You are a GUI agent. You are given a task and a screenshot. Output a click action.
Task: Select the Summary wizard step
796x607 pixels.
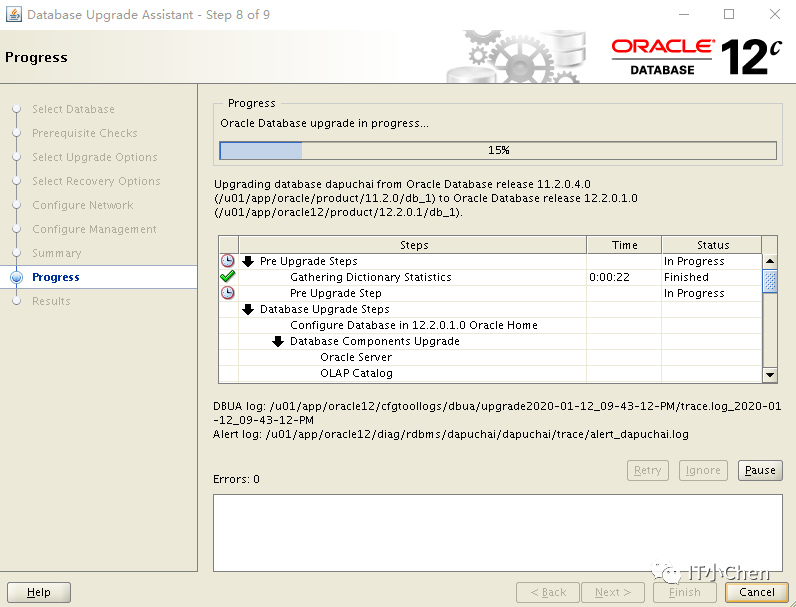pos(56,253)
